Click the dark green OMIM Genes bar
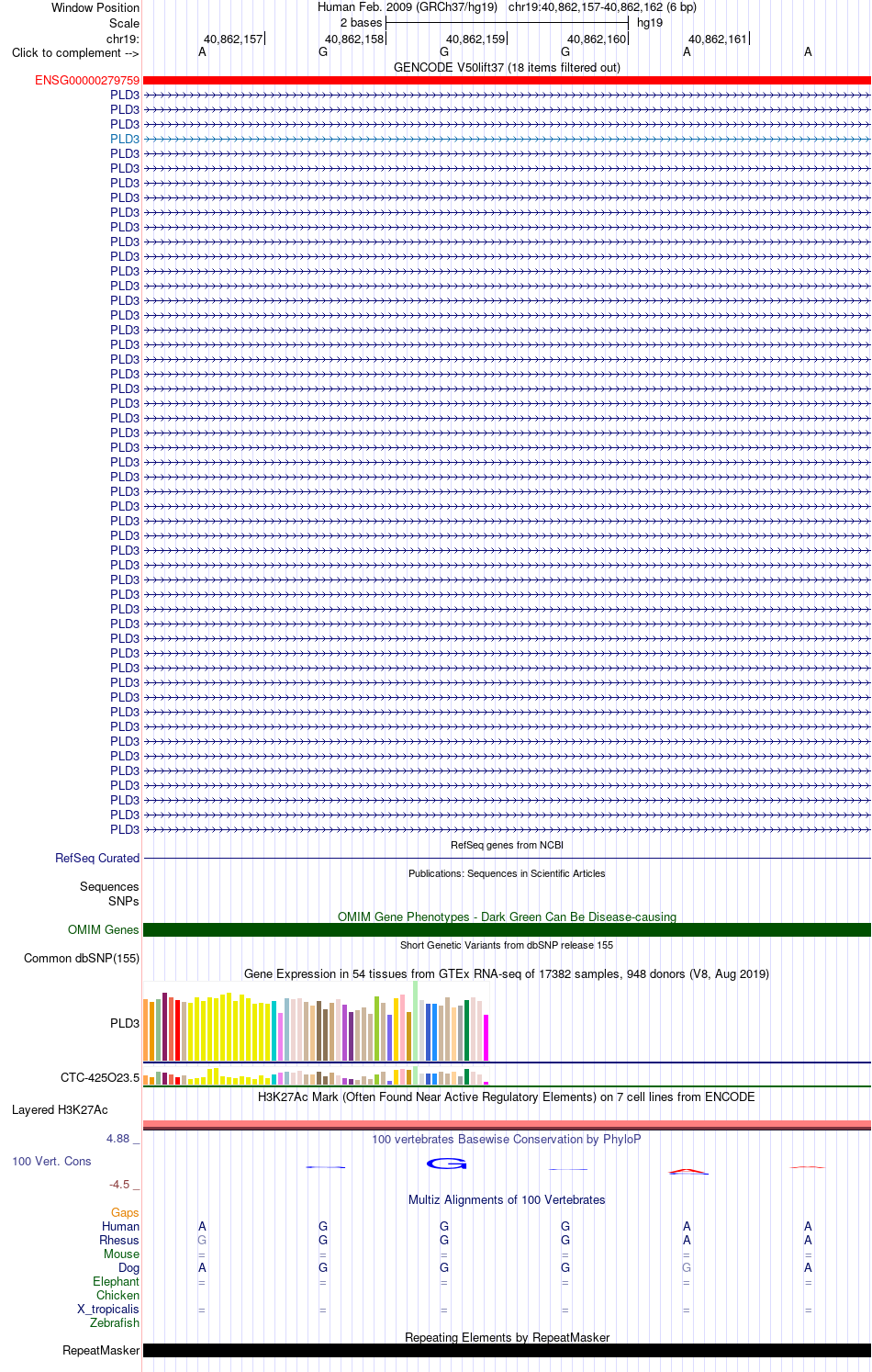Viewport: 872px width, 1372px height. coord(507,930)
